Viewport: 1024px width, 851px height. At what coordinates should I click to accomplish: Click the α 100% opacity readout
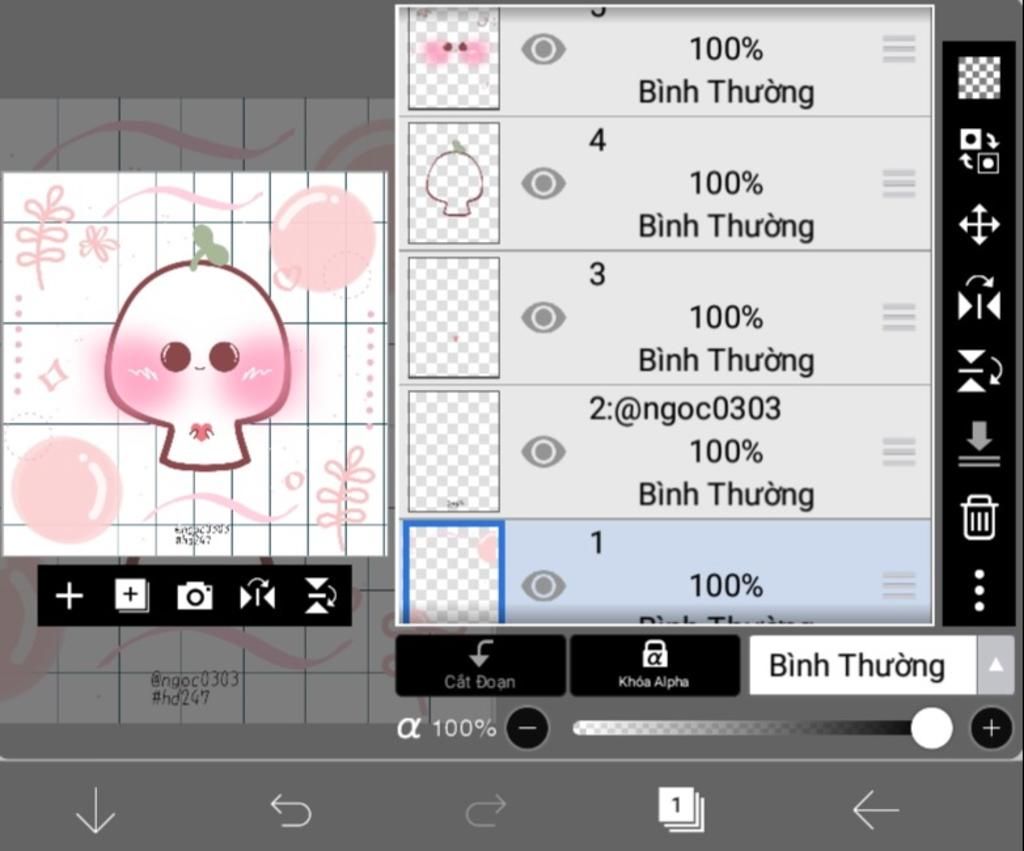point(447,728)
